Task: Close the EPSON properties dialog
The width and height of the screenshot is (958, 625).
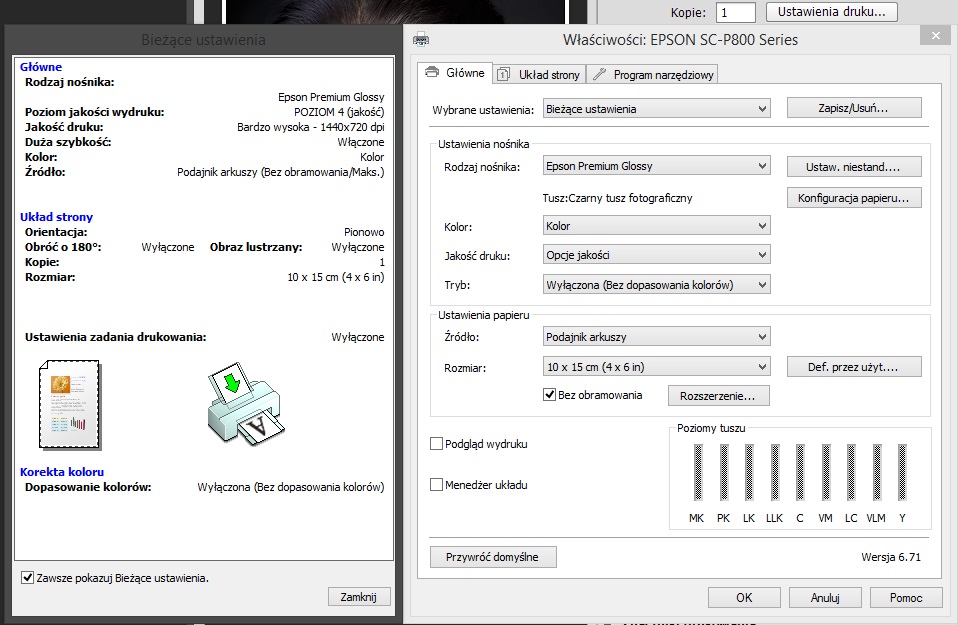Action: point(935,36)
